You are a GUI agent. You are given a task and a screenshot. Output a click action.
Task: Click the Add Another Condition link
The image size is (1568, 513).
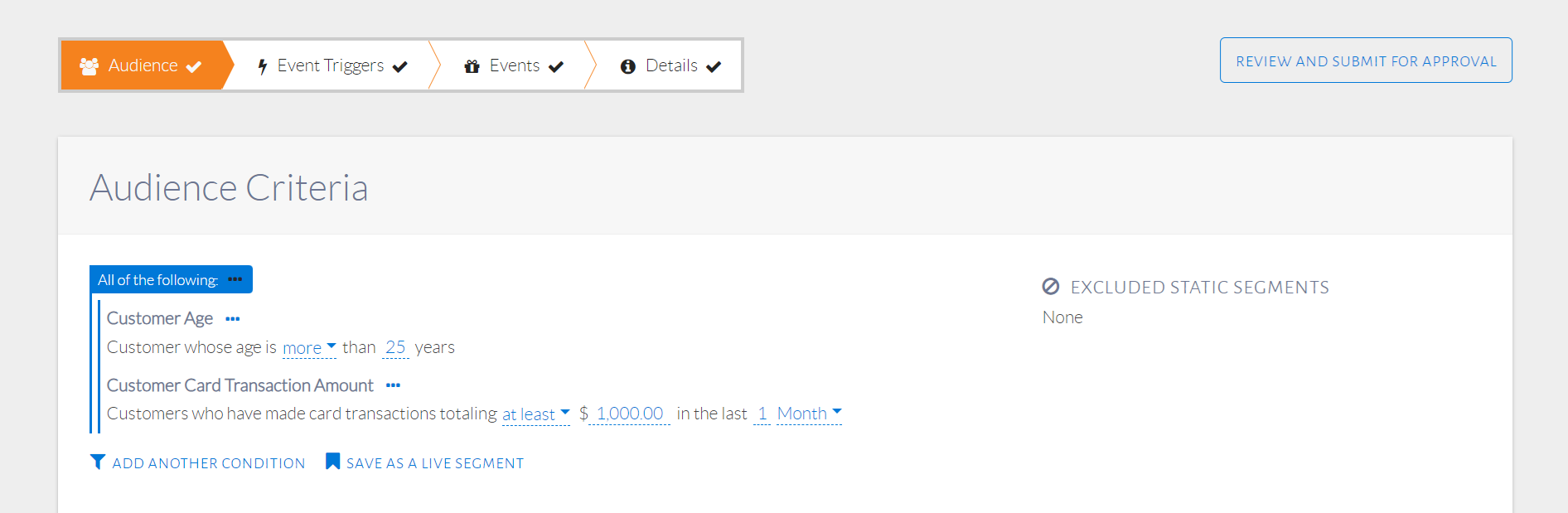point(208,463)
